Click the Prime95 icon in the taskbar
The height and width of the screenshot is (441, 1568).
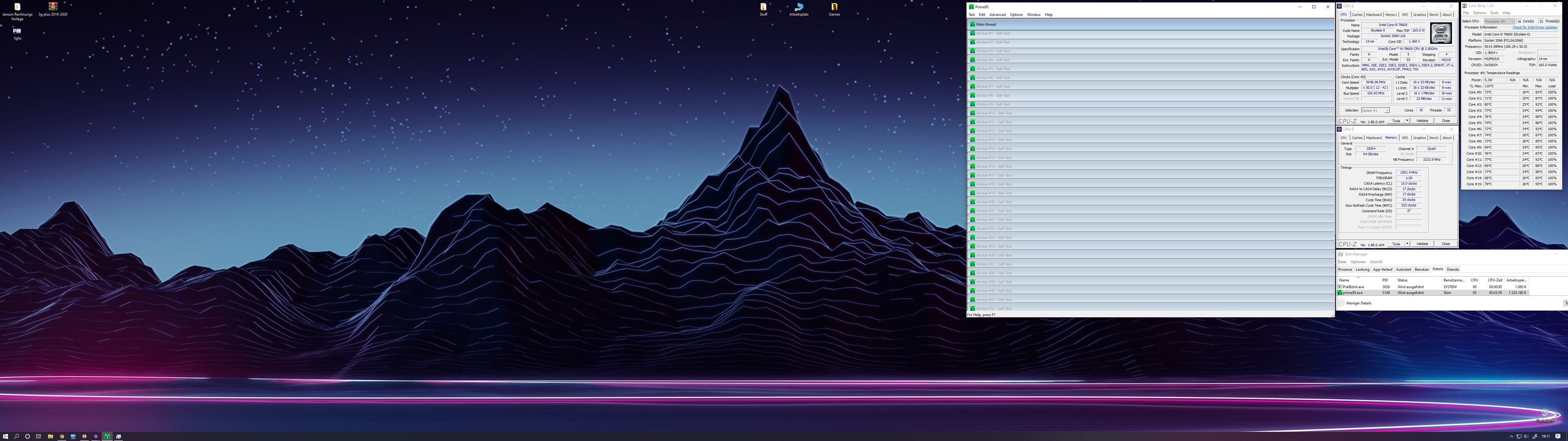[x=107, y=436]
